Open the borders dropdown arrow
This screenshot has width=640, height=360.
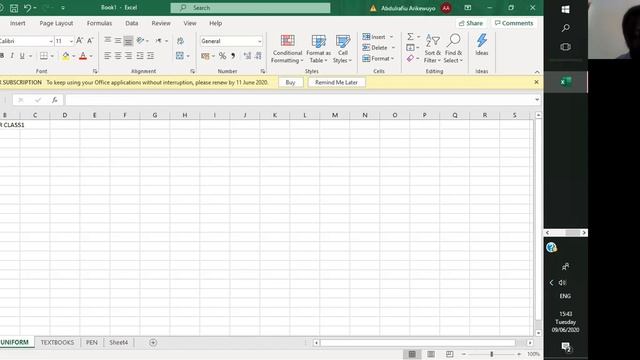(x=52, y=56)
